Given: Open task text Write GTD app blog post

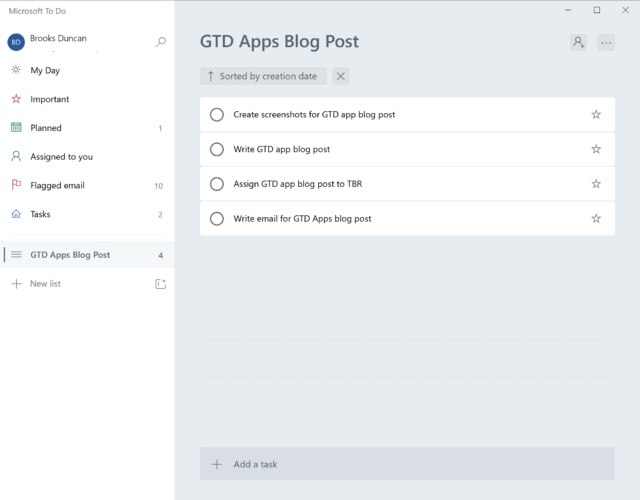Looking at the screenshot, I should [282, 149].
